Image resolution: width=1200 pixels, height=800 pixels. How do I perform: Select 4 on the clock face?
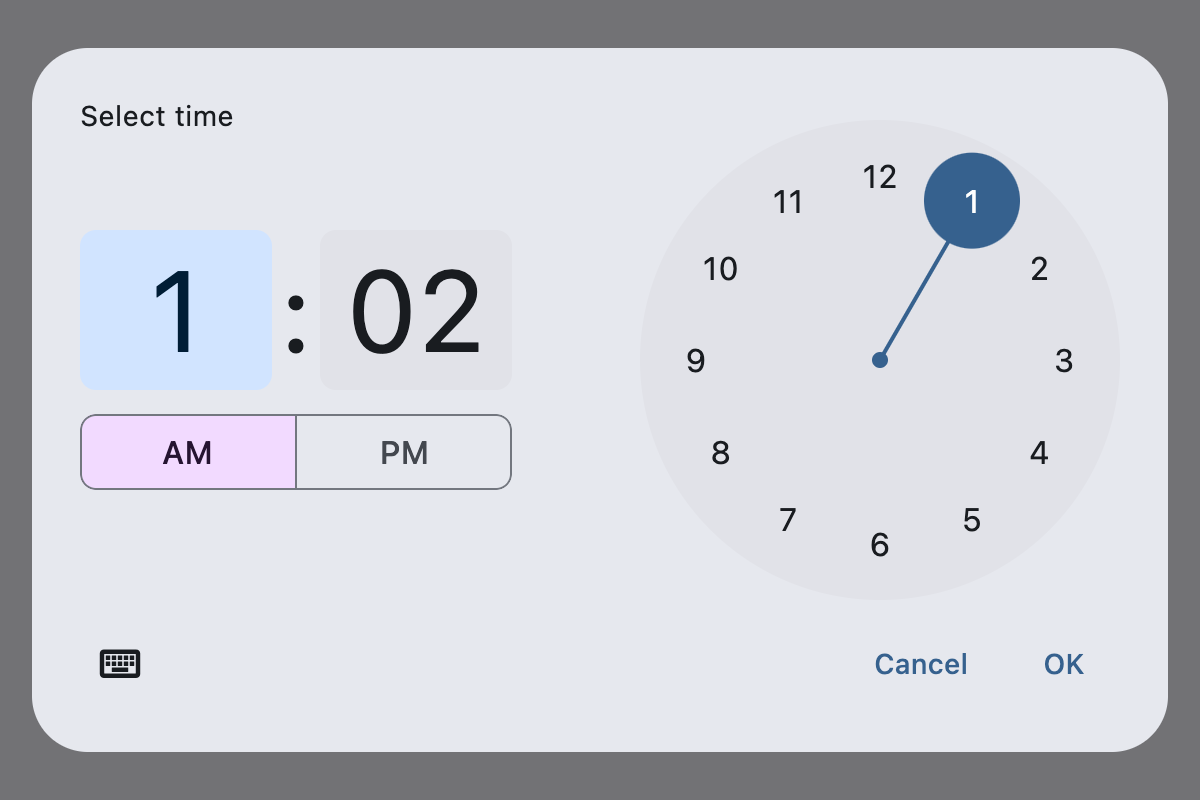[x=1038, y=453]
